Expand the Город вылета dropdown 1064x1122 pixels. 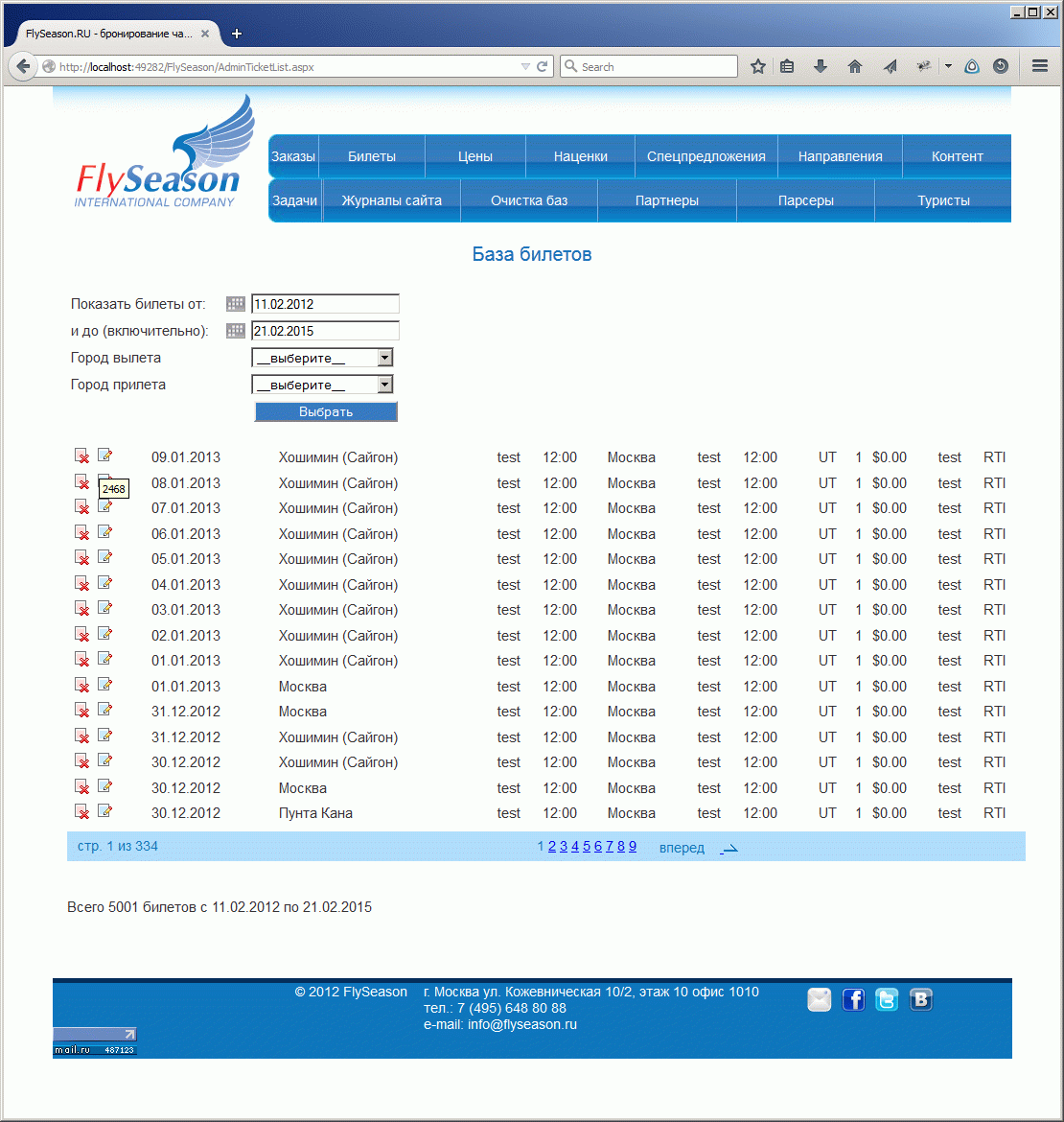[384, 358]
